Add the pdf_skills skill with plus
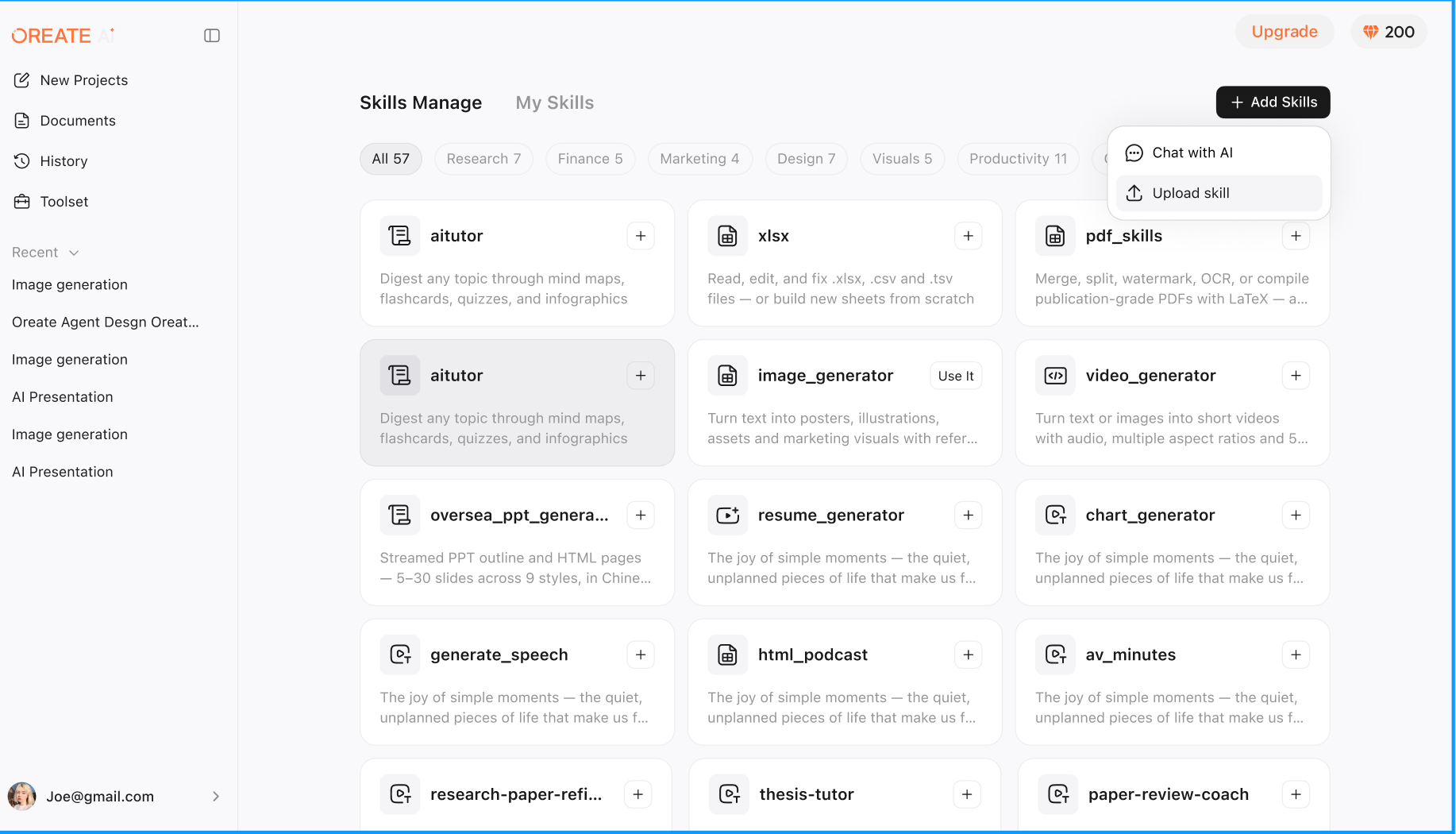 pyautogui.click(x=1296, y=236)
